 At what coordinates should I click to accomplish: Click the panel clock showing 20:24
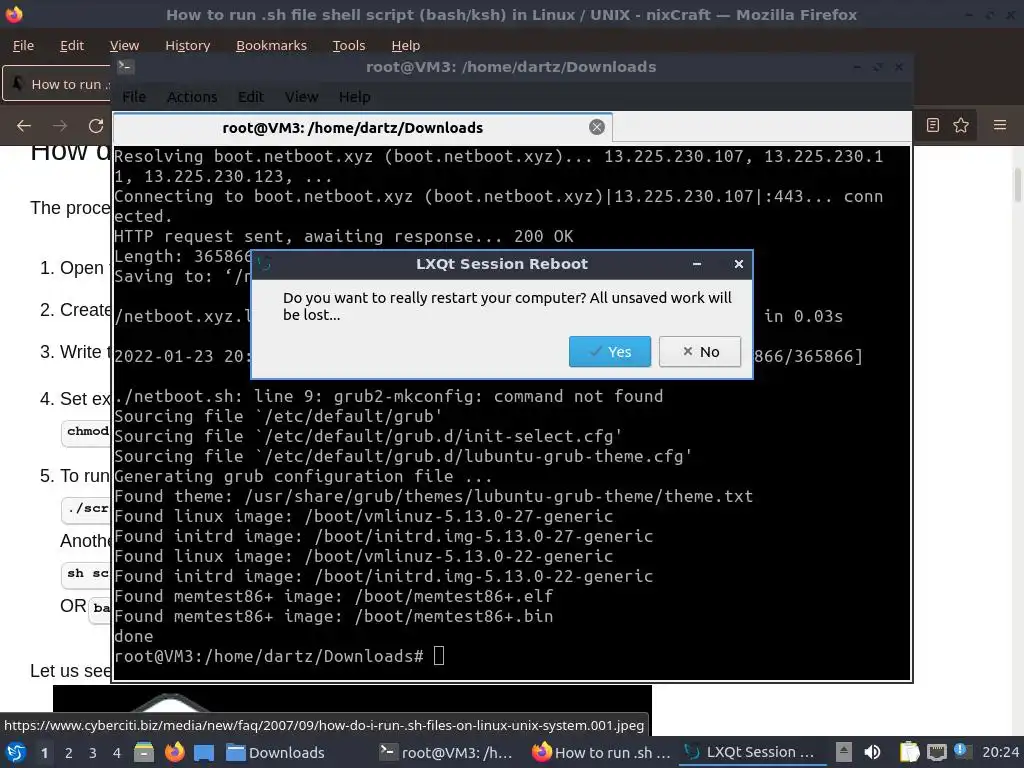pos(1000,752)
